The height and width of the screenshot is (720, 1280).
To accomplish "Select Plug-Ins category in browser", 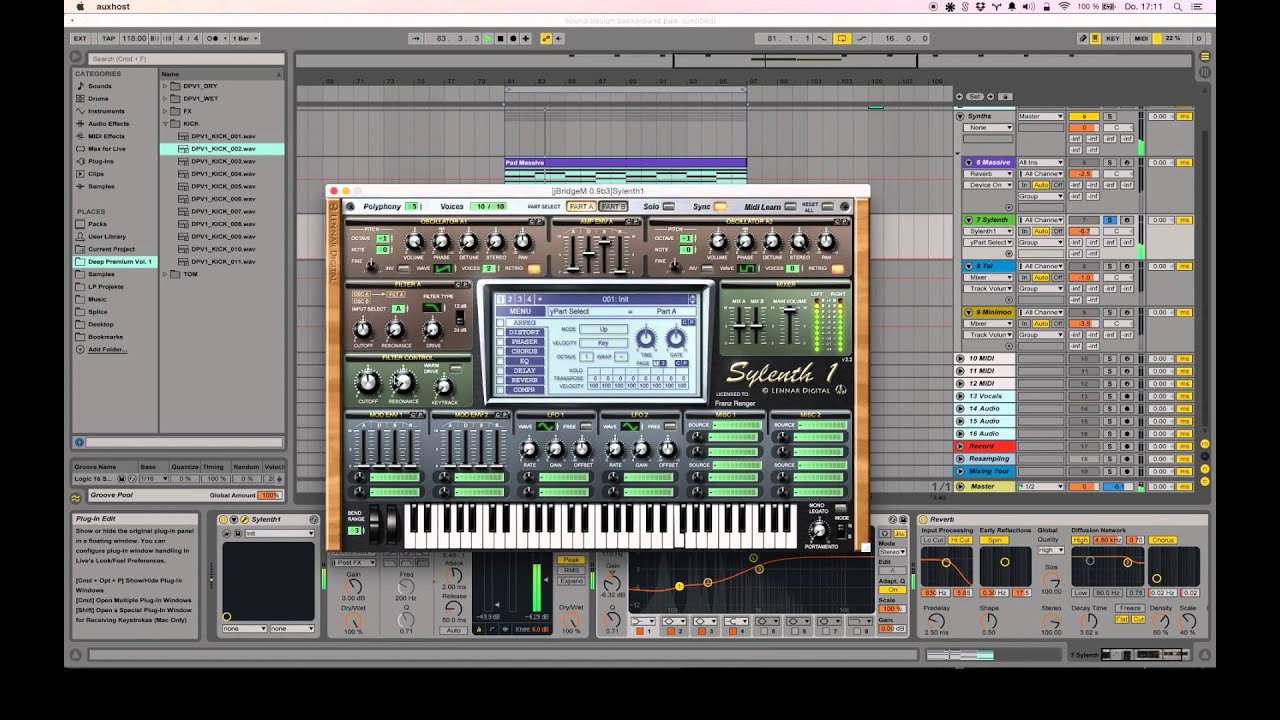I will [x=100, y=161].
